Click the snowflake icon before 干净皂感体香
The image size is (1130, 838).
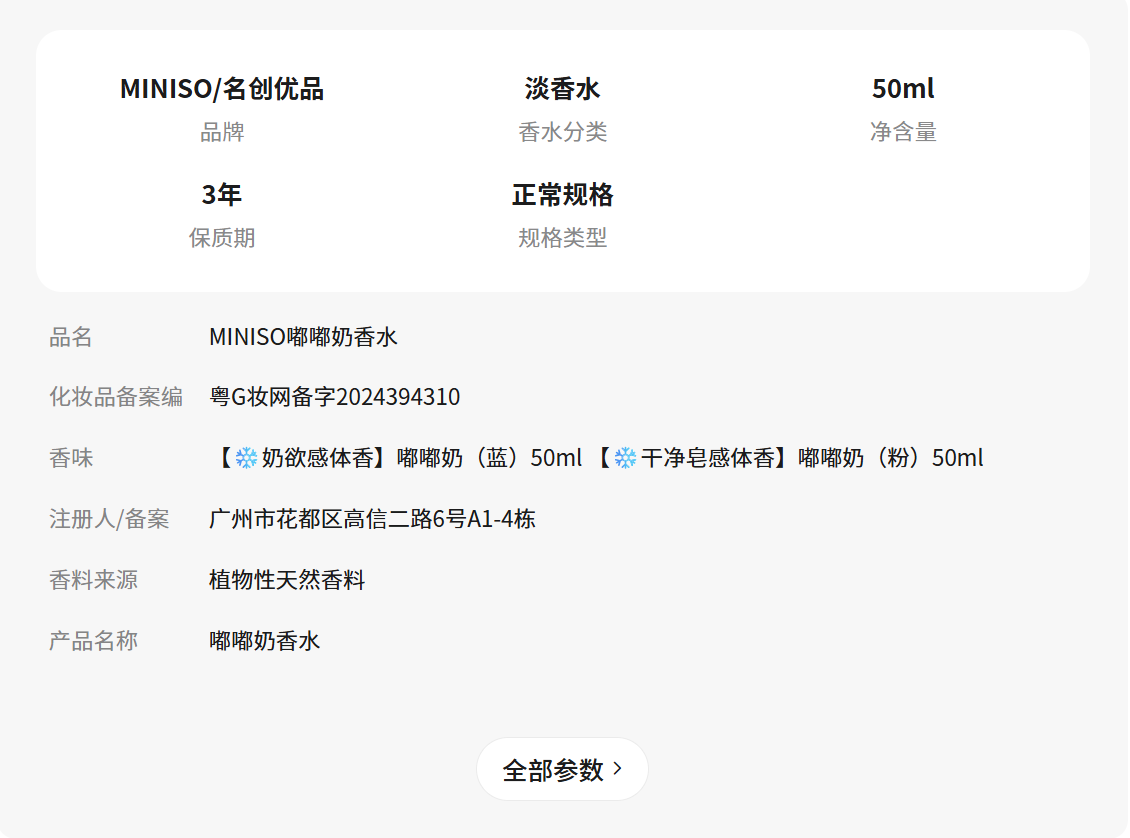pyautogui.click(x=625, y=458)
